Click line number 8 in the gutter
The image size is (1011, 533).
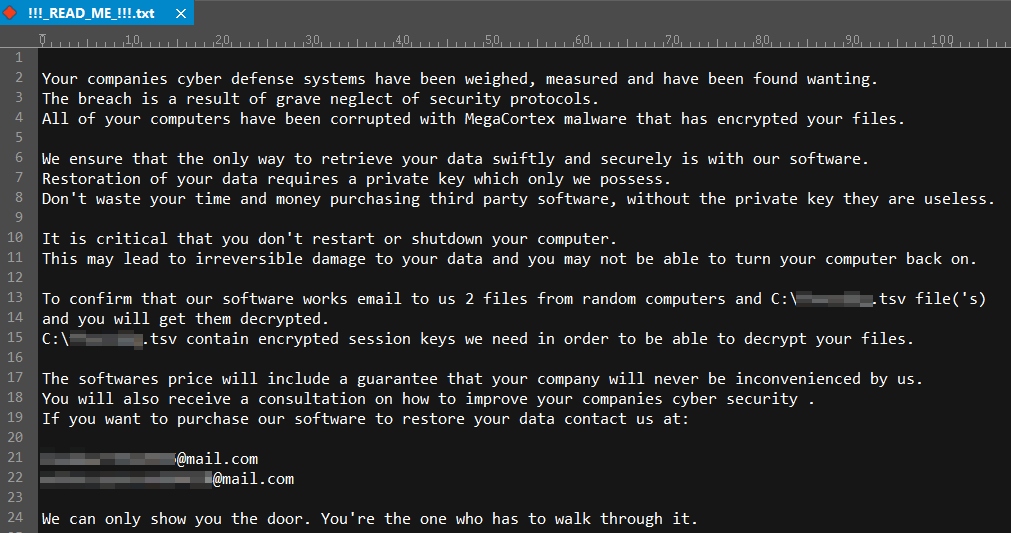tap(18, 198)
